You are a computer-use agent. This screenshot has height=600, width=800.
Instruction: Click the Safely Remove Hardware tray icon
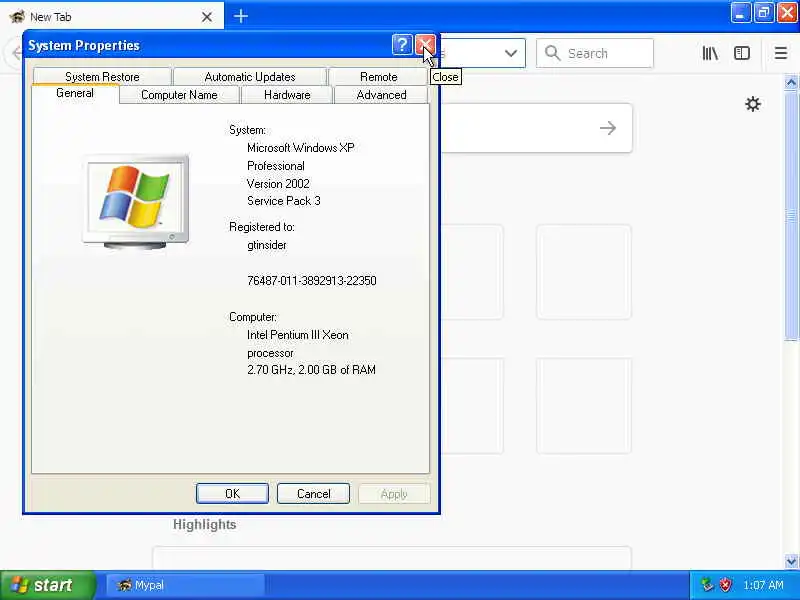pos(707,585)
